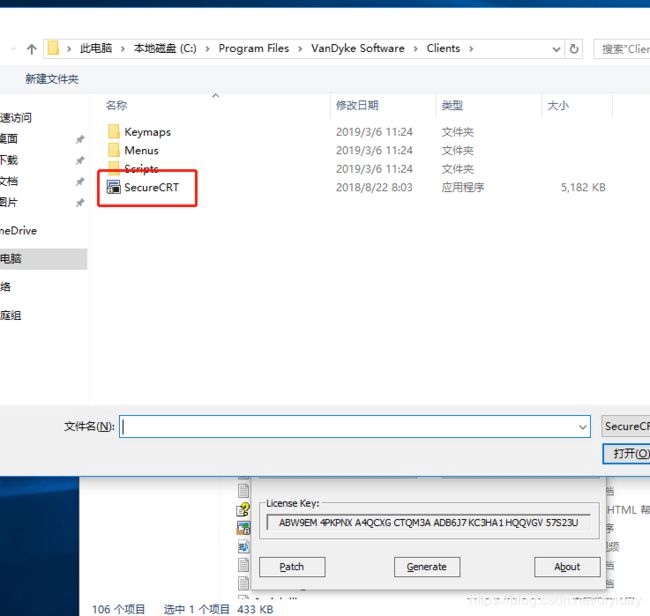
Task: Open About in the keygen window
Action: click(x=567, y=567)
